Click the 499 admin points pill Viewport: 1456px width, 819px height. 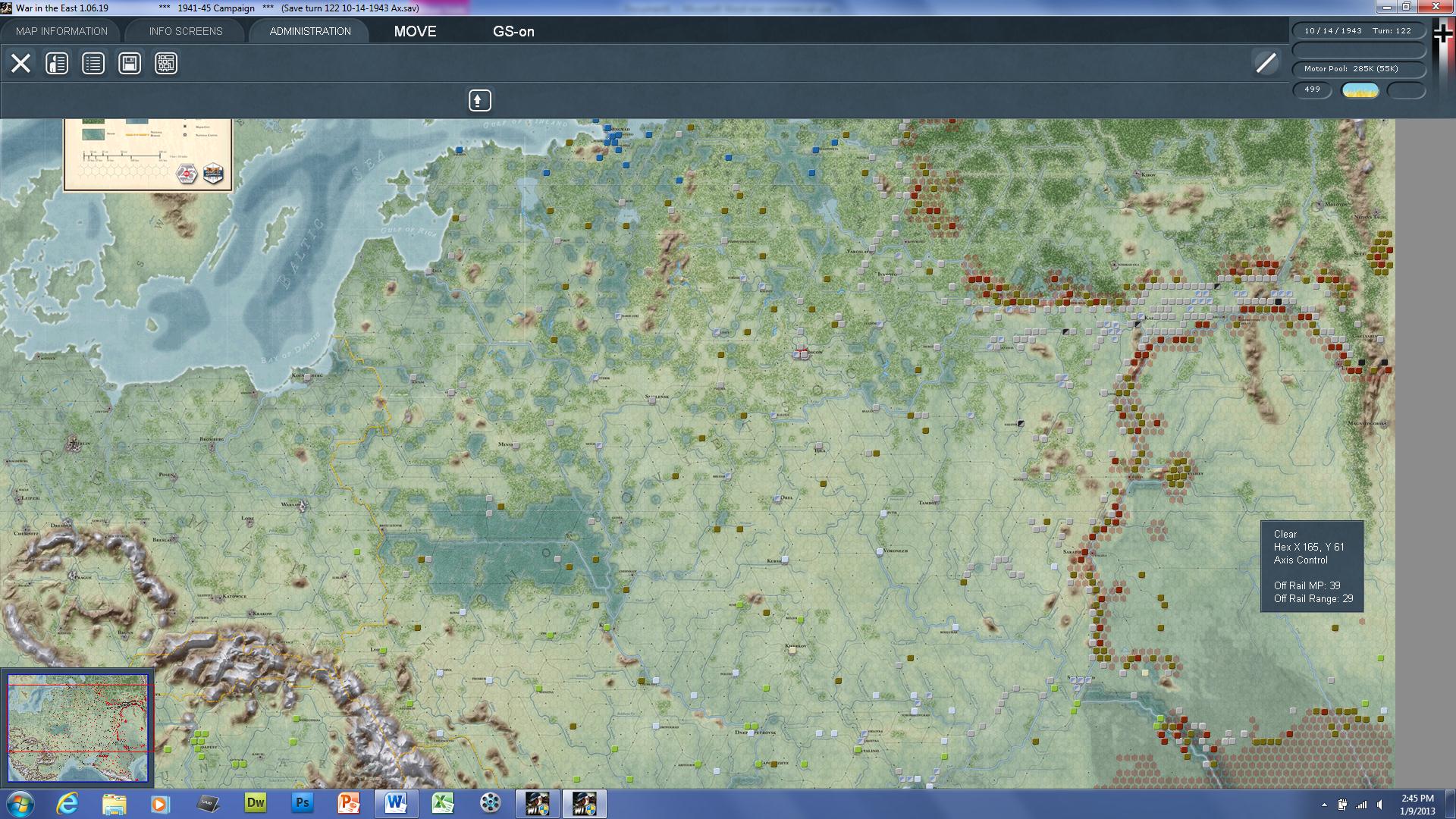[1312, 89]
